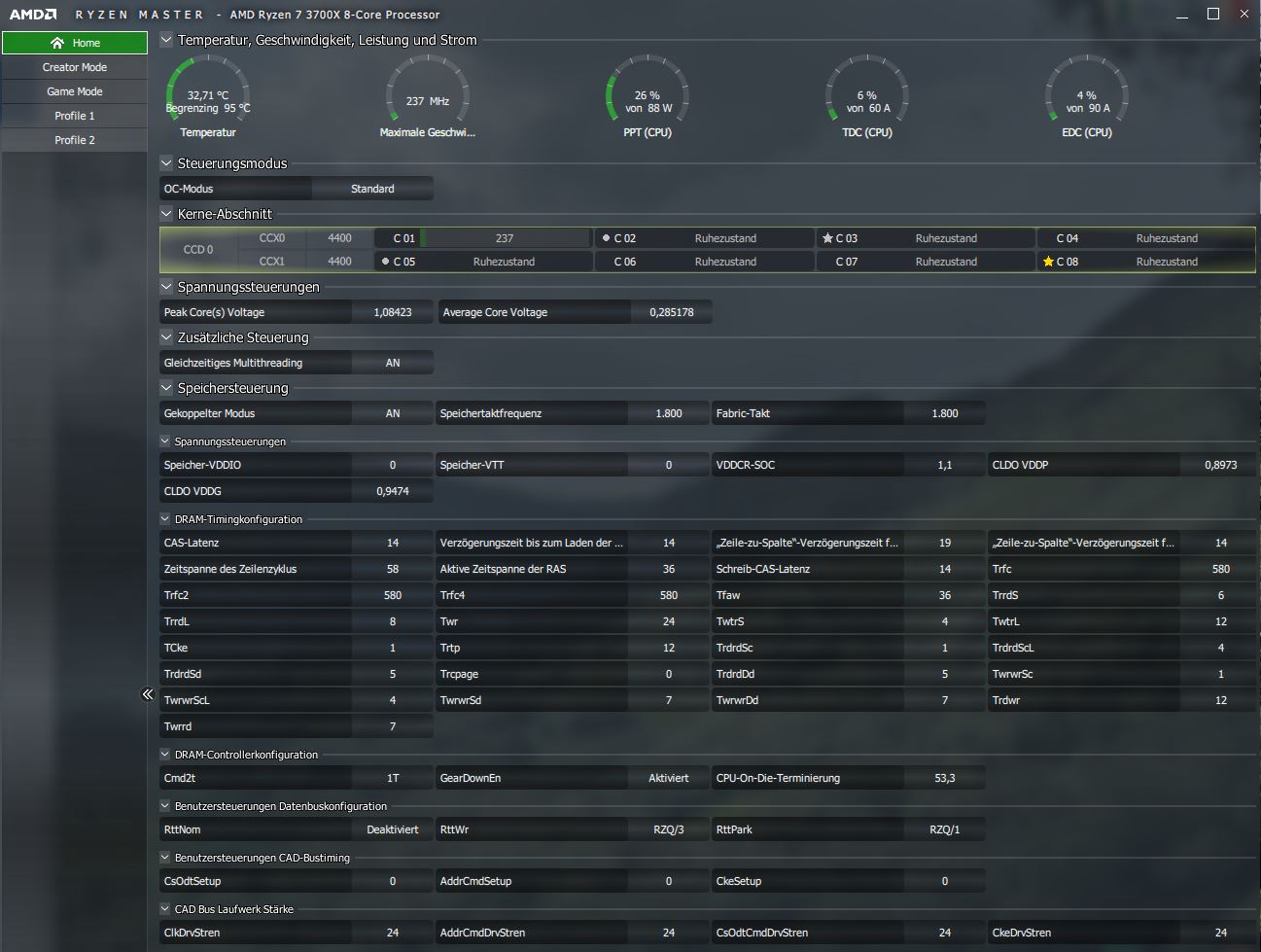Collapse the DRAM-Timingkonfiguration section
This screenshot has width=1261, height=952.
[165, 519]
